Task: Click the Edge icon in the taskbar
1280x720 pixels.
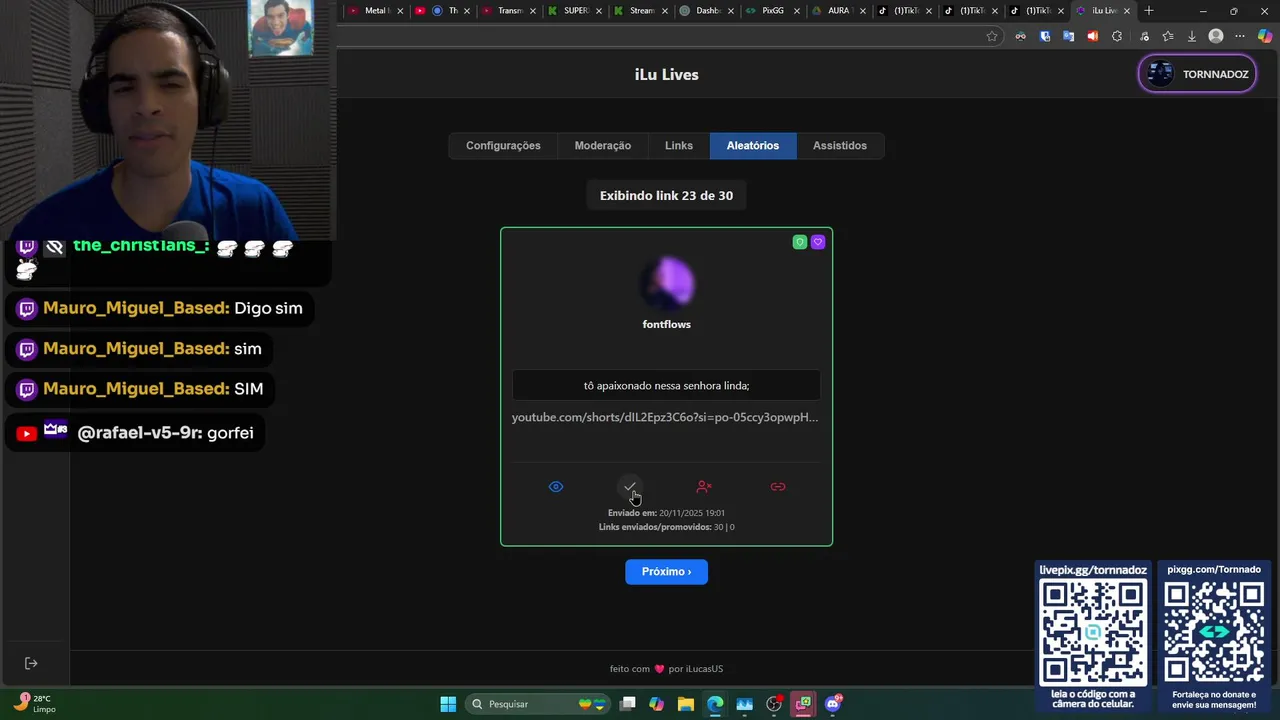Action: click(x=715, y=704)
